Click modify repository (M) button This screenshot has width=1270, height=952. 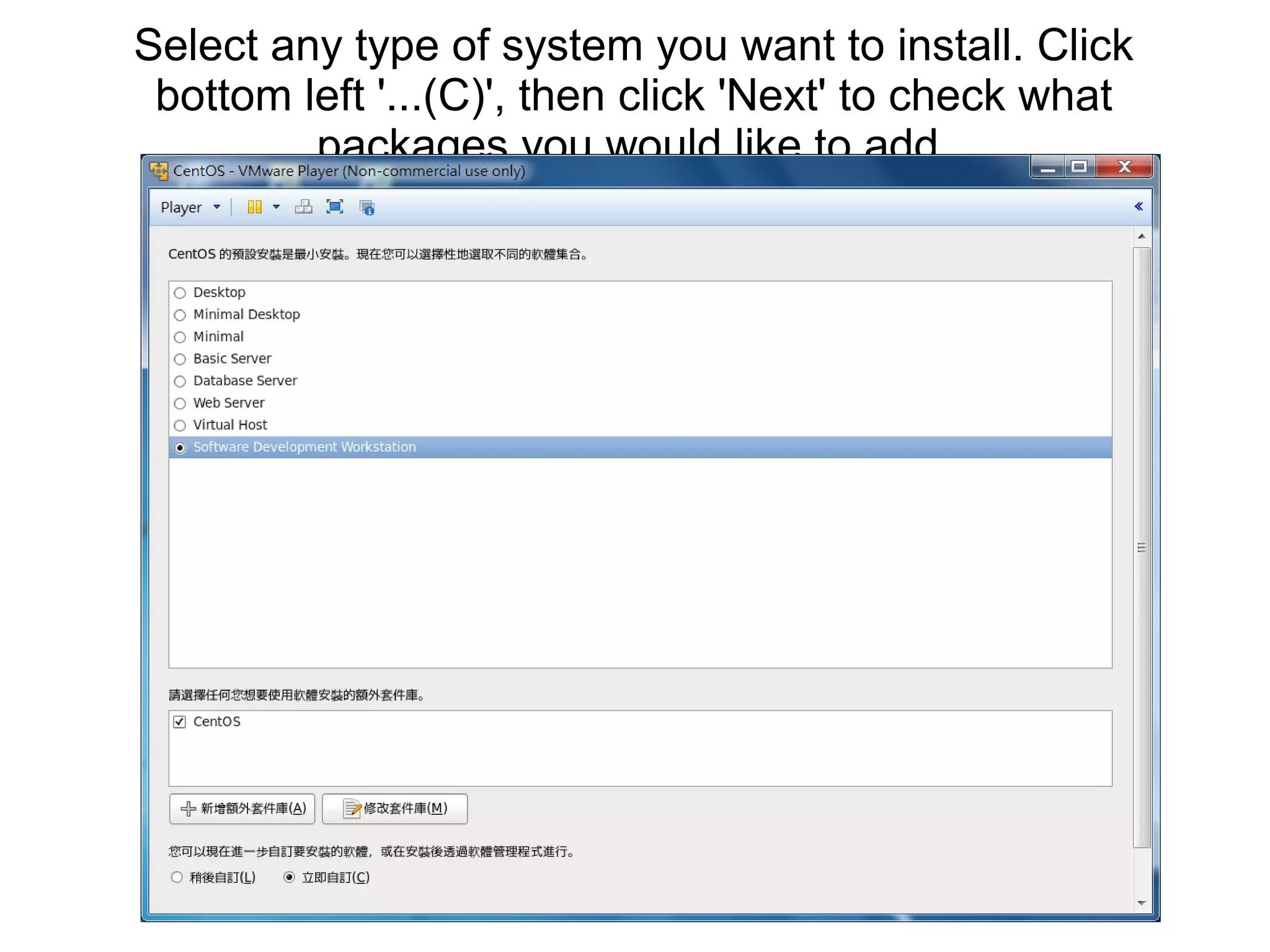pyautogui.click(x=395, y=809)
